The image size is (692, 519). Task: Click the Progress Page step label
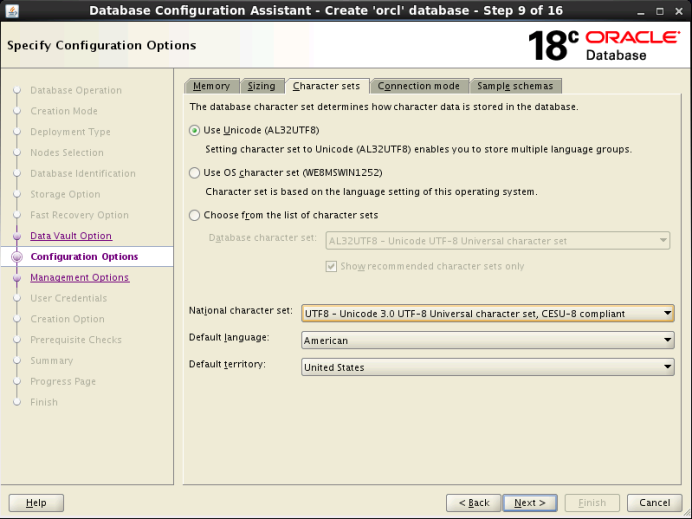point(63,381)
